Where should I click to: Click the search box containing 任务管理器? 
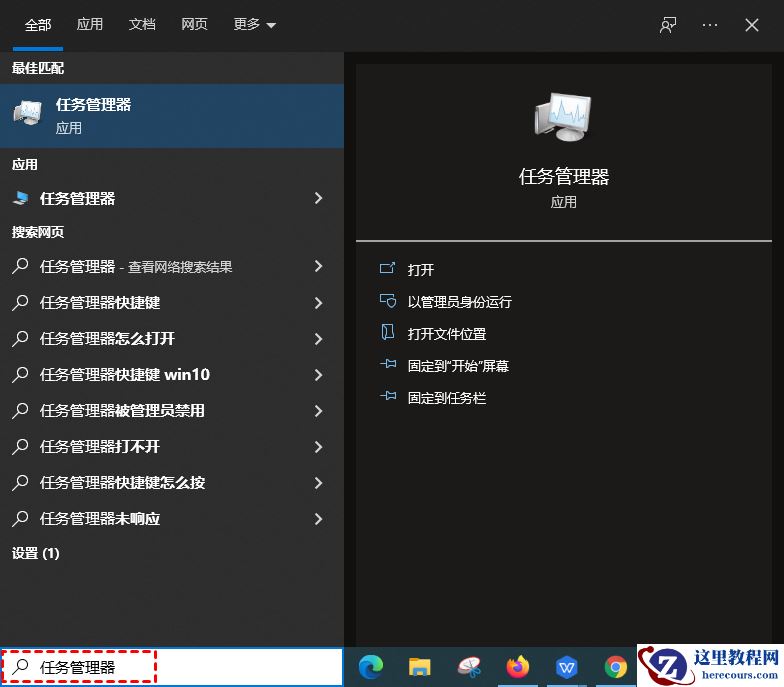172,667
